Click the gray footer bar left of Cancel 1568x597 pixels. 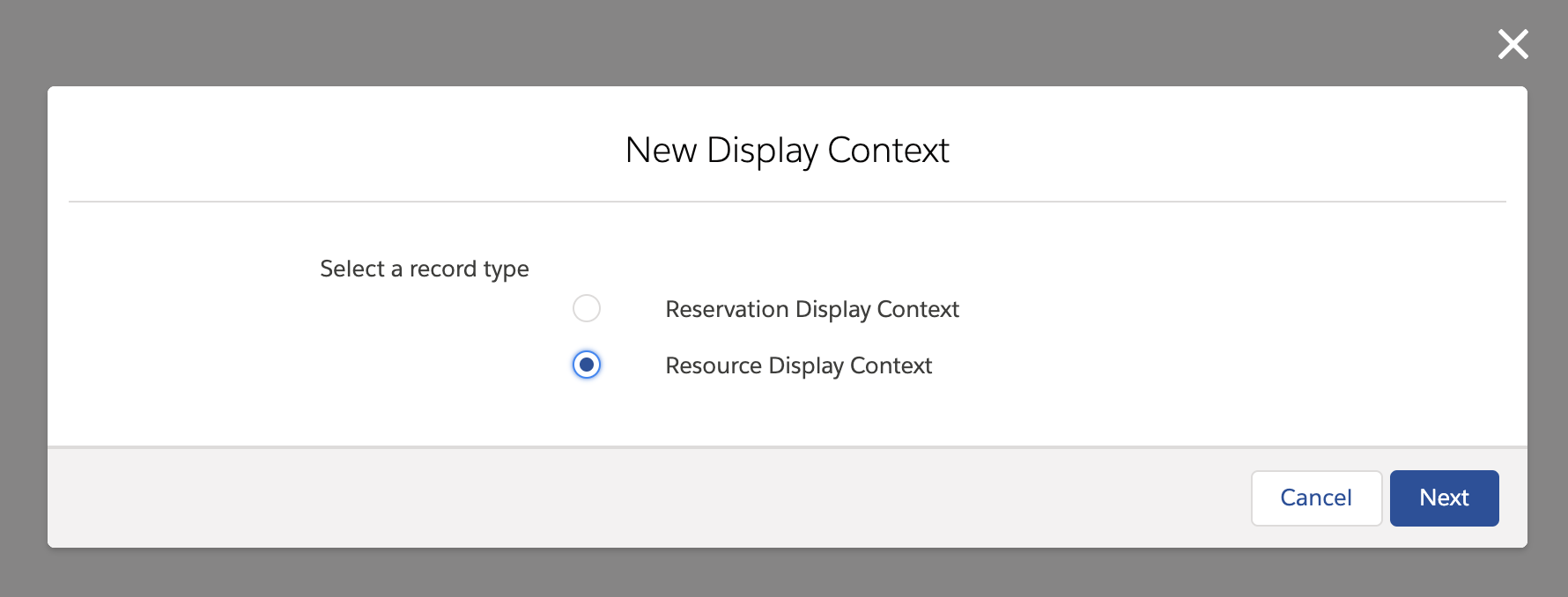[x=617, y=498]
